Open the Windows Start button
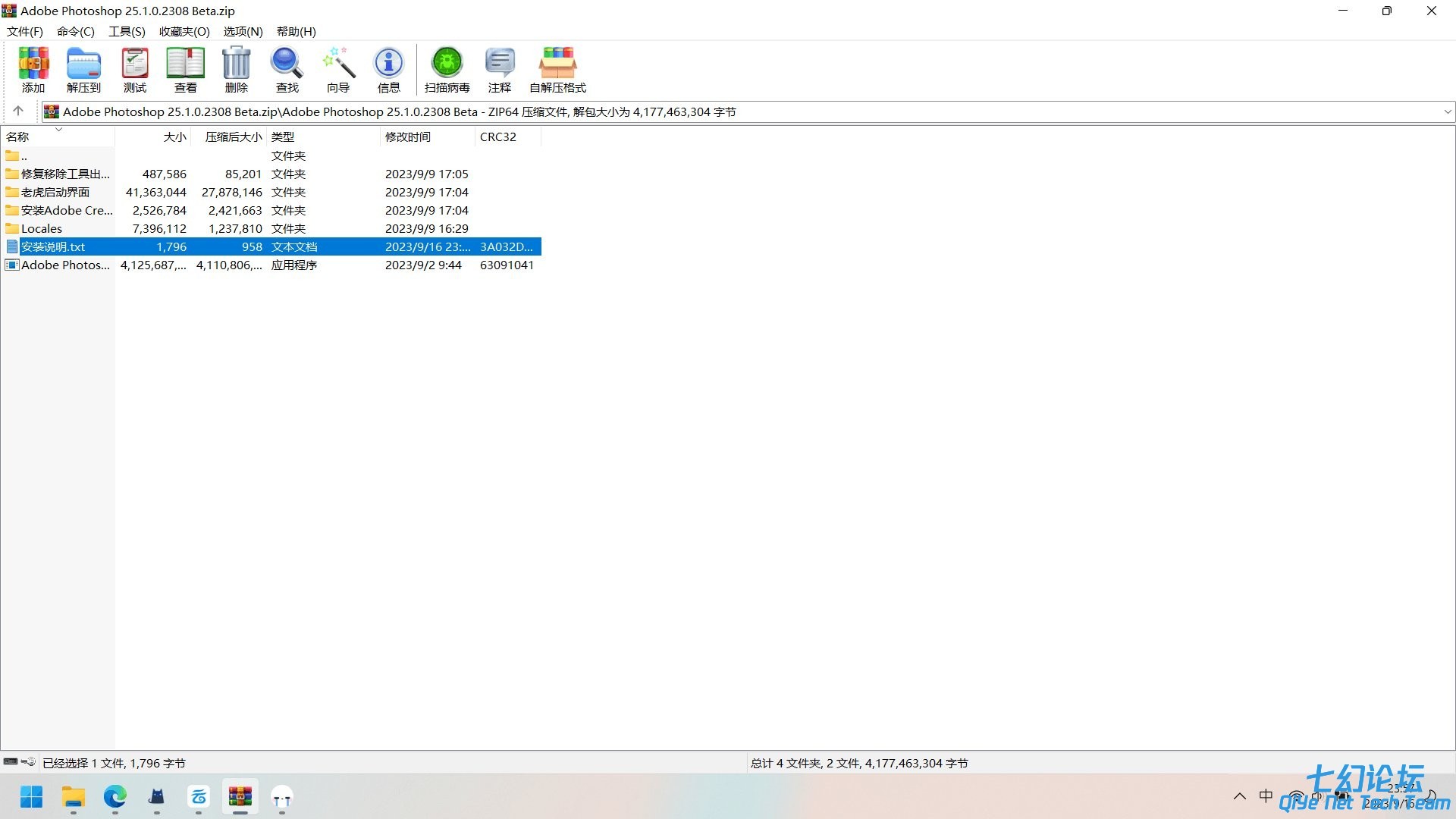 coord(32,797)
